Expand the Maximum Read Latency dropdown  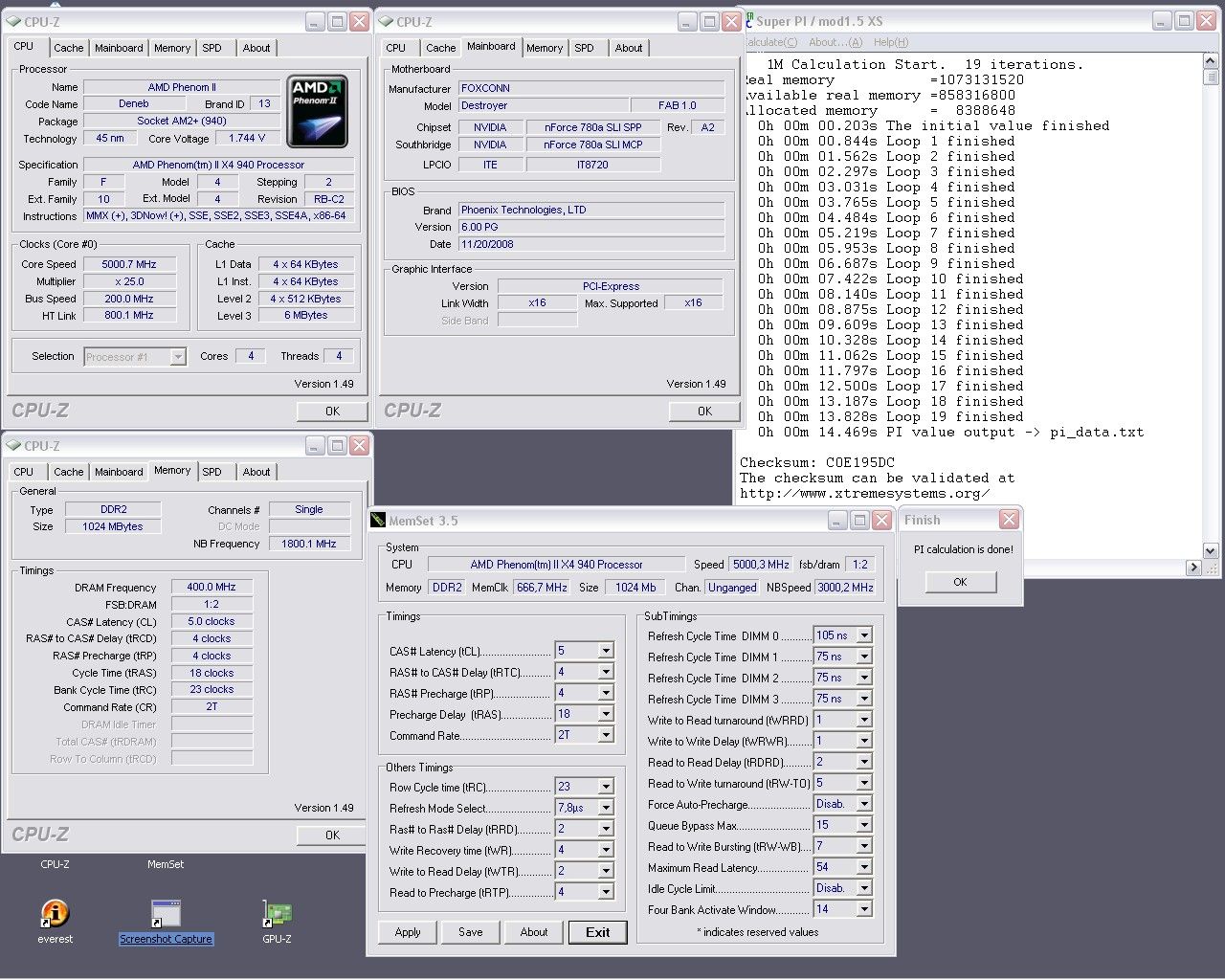(x=863, y=867)
